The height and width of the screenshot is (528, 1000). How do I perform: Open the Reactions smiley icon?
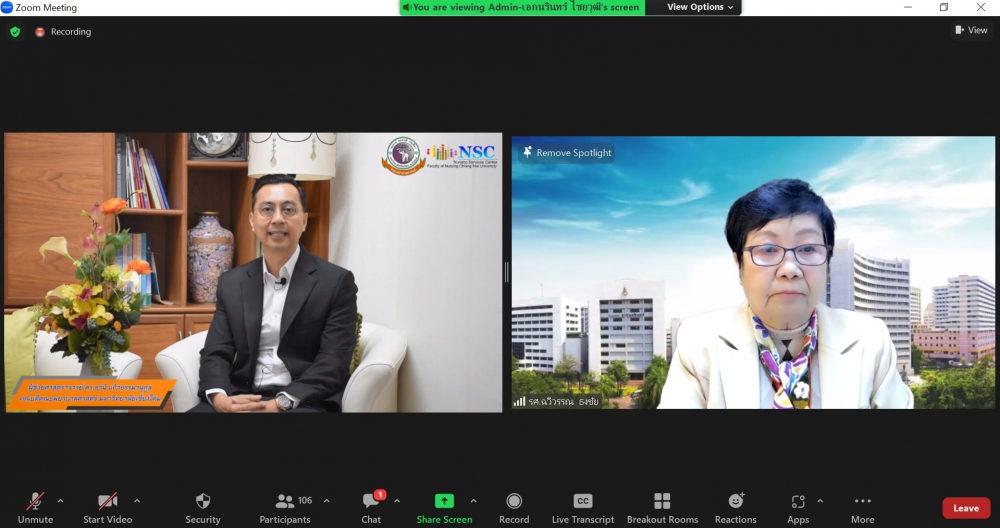(736, 502)
